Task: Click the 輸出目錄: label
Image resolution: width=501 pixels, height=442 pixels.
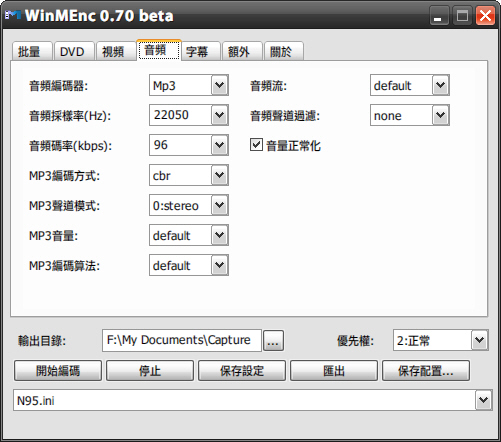Action: click(x=42, y=341)
